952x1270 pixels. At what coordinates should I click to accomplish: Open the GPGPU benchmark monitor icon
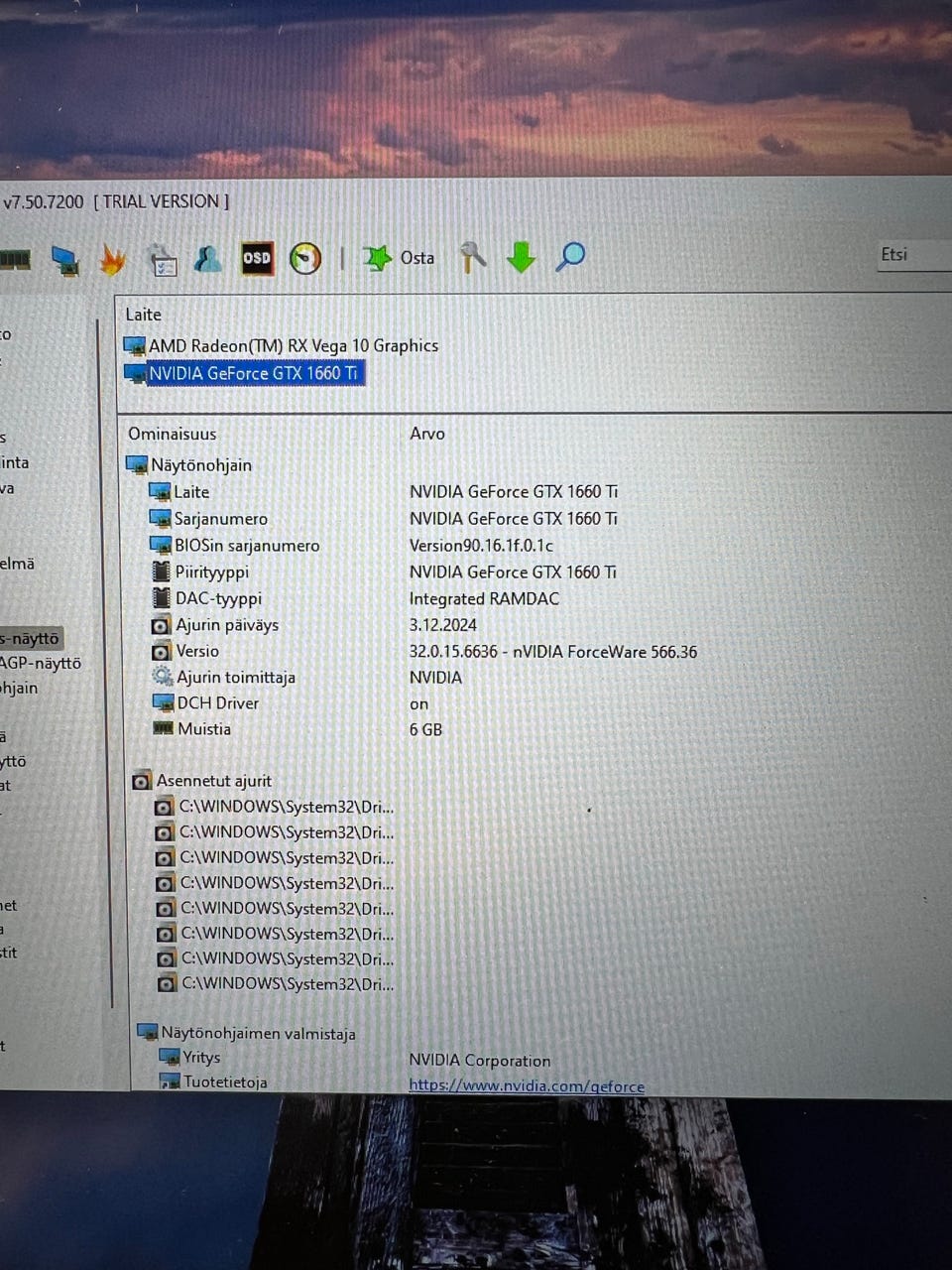click(65, 260)
